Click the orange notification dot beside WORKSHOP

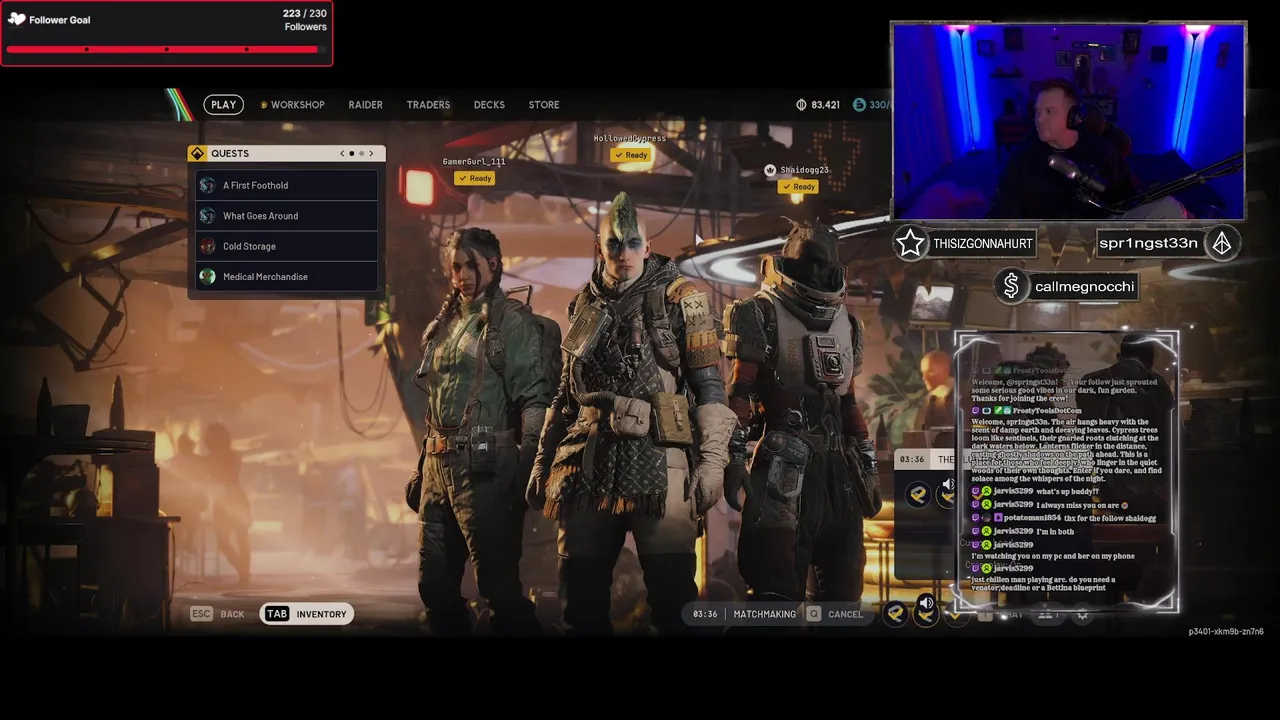[264, 104]
